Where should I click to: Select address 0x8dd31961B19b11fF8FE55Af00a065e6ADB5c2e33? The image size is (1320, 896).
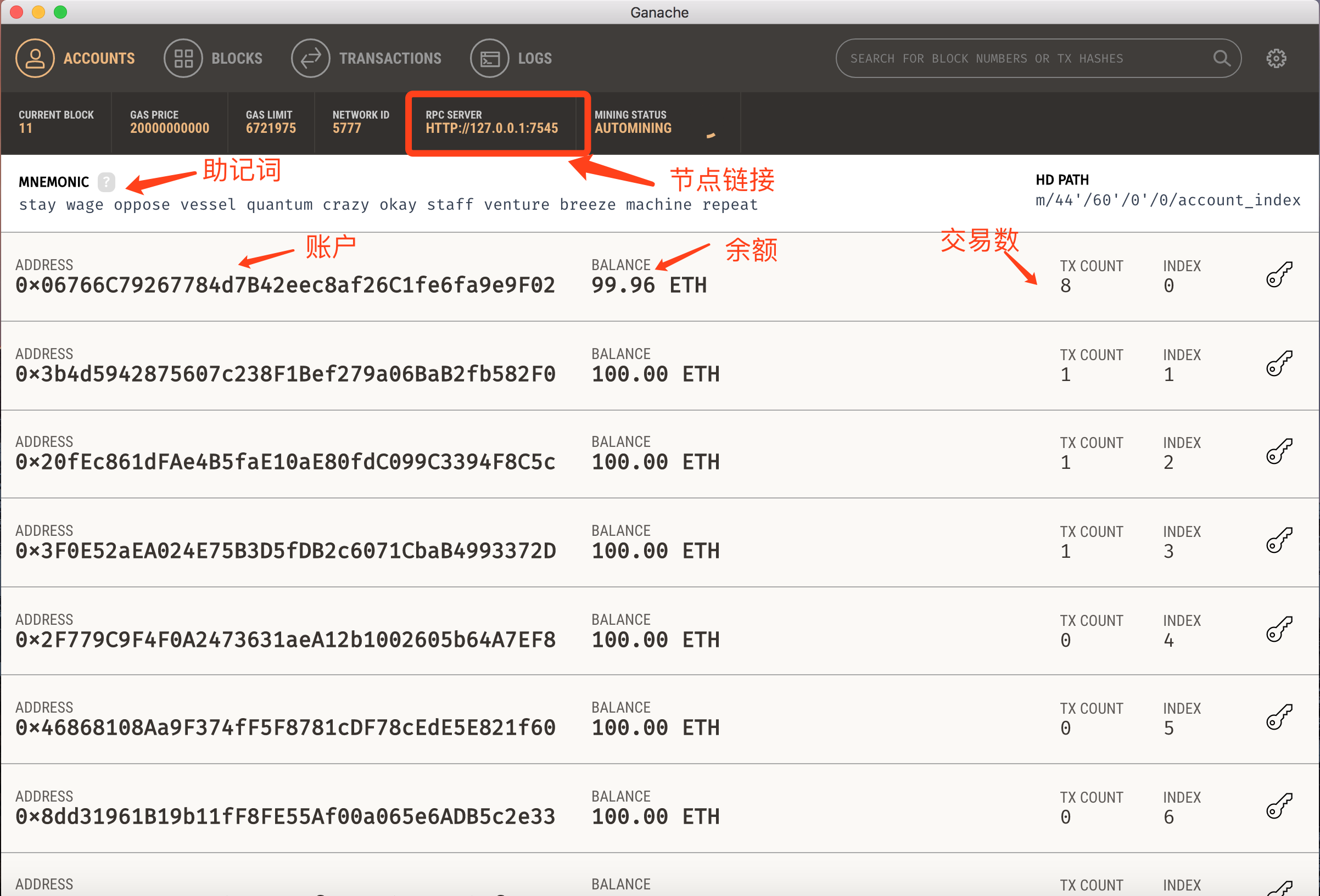285,816
